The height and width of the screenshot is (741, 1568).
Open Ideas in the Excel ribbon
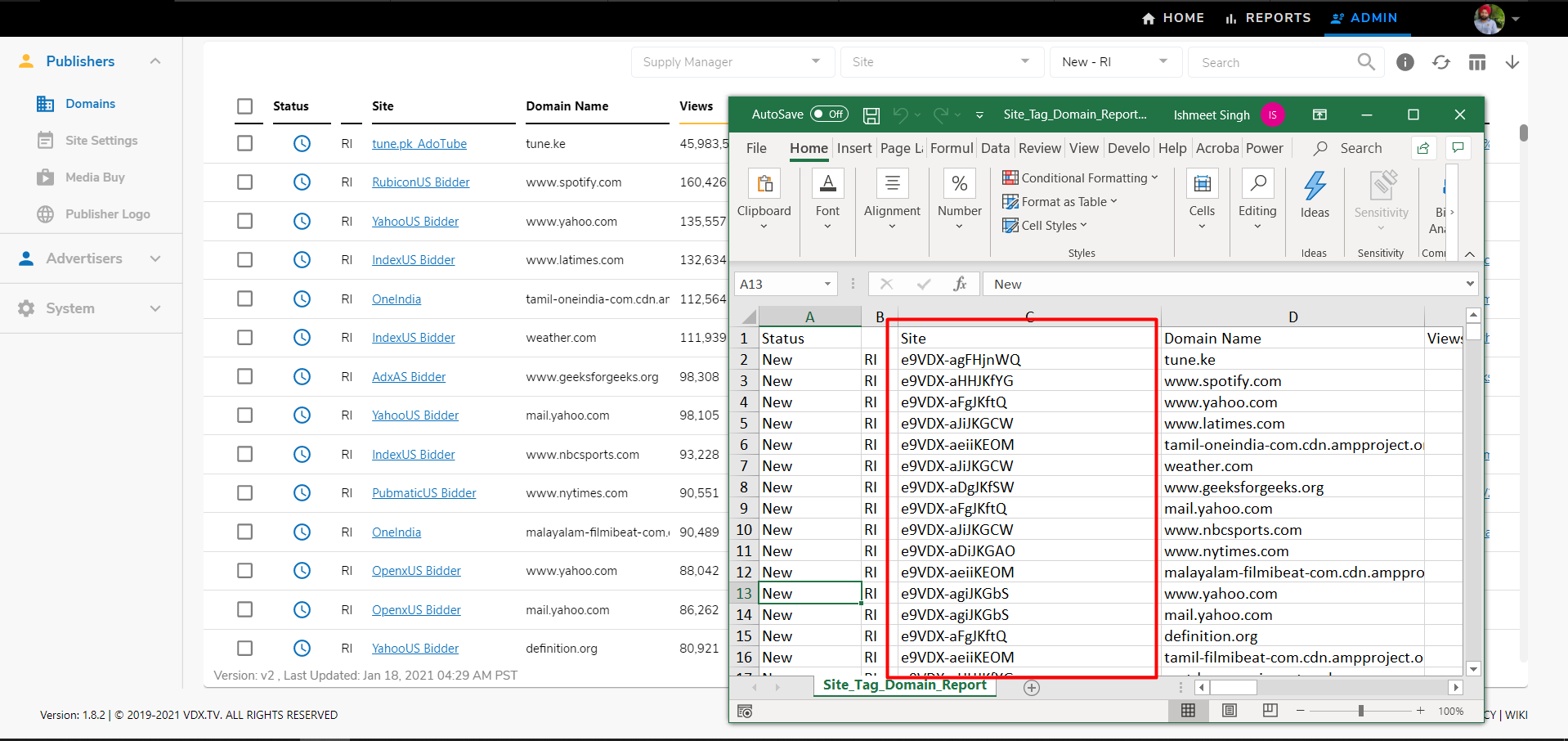tap(1314, 195)
